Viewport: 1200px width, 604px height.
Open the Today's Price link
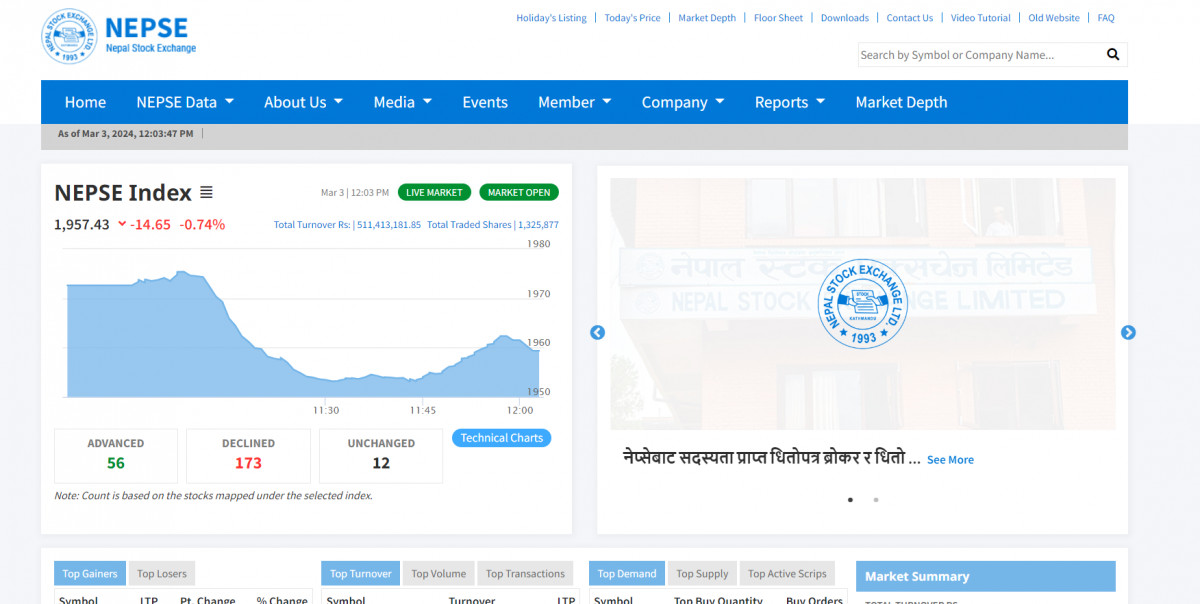point(632,18)
